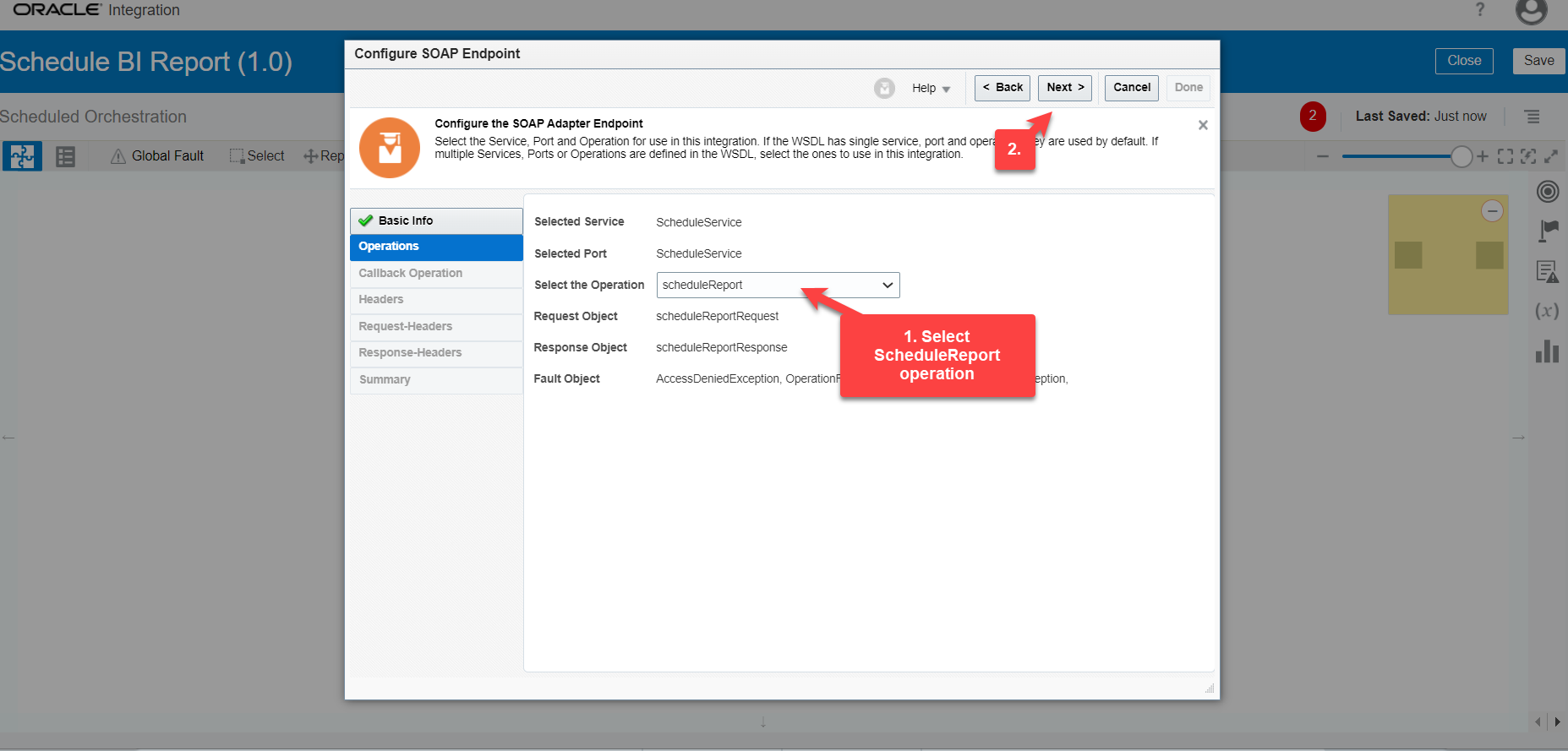Click the canvas view icon in toolbar
Image resolution: width=1568 pixels, height=751 pixels.
click(x=22, y=156)
